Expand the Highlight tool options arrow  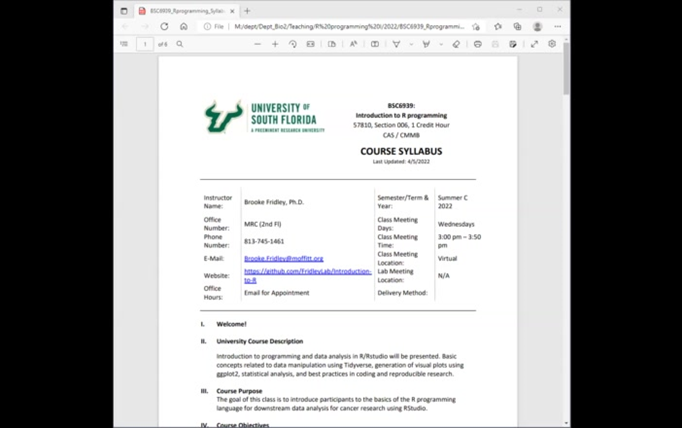440,44
